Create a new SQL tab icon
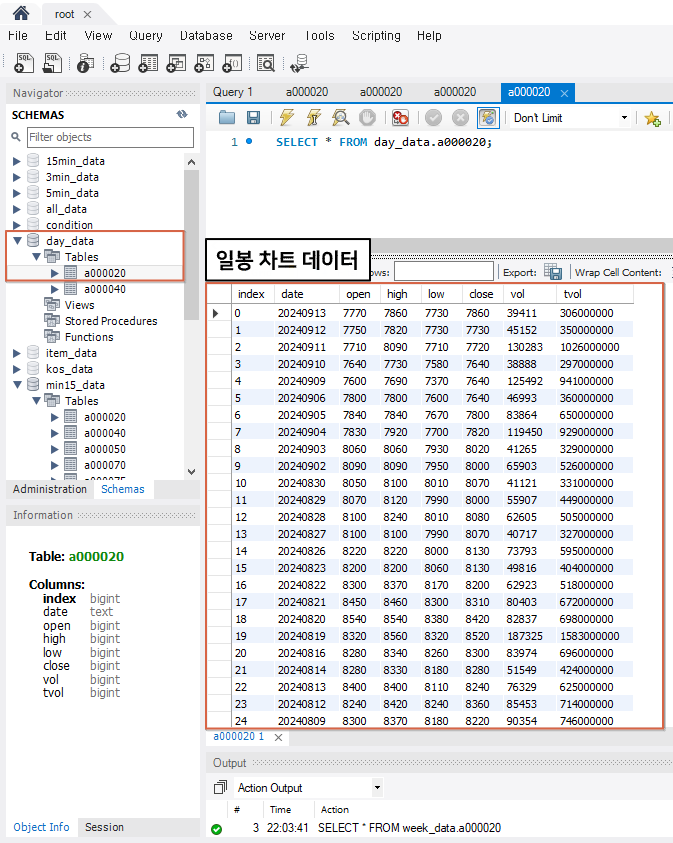The width and height of the screenshot is (673, 843). point(24,63)
